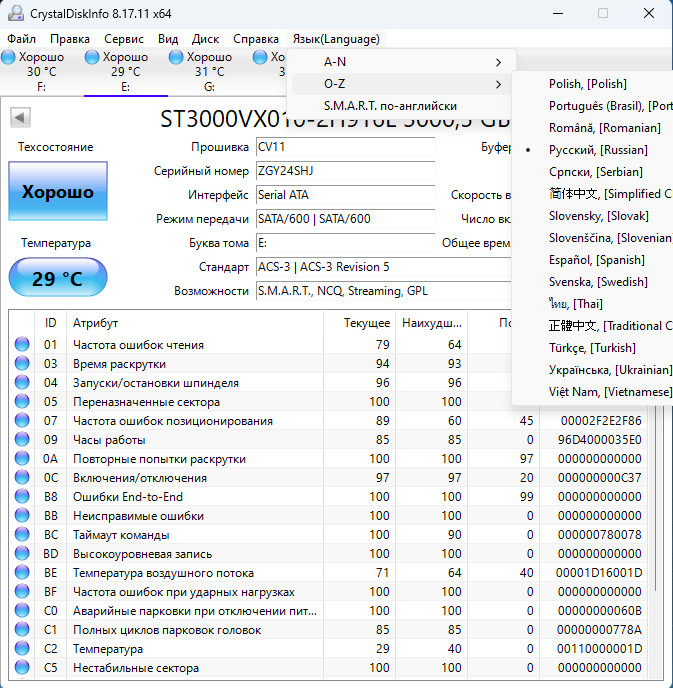This screenshot has height=688, width=673.
Task: Select Русский [Russian] language
Action: click(592, 150)
